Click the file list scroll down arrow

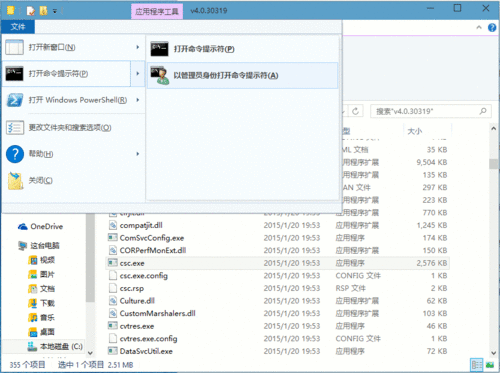point(494,353)
